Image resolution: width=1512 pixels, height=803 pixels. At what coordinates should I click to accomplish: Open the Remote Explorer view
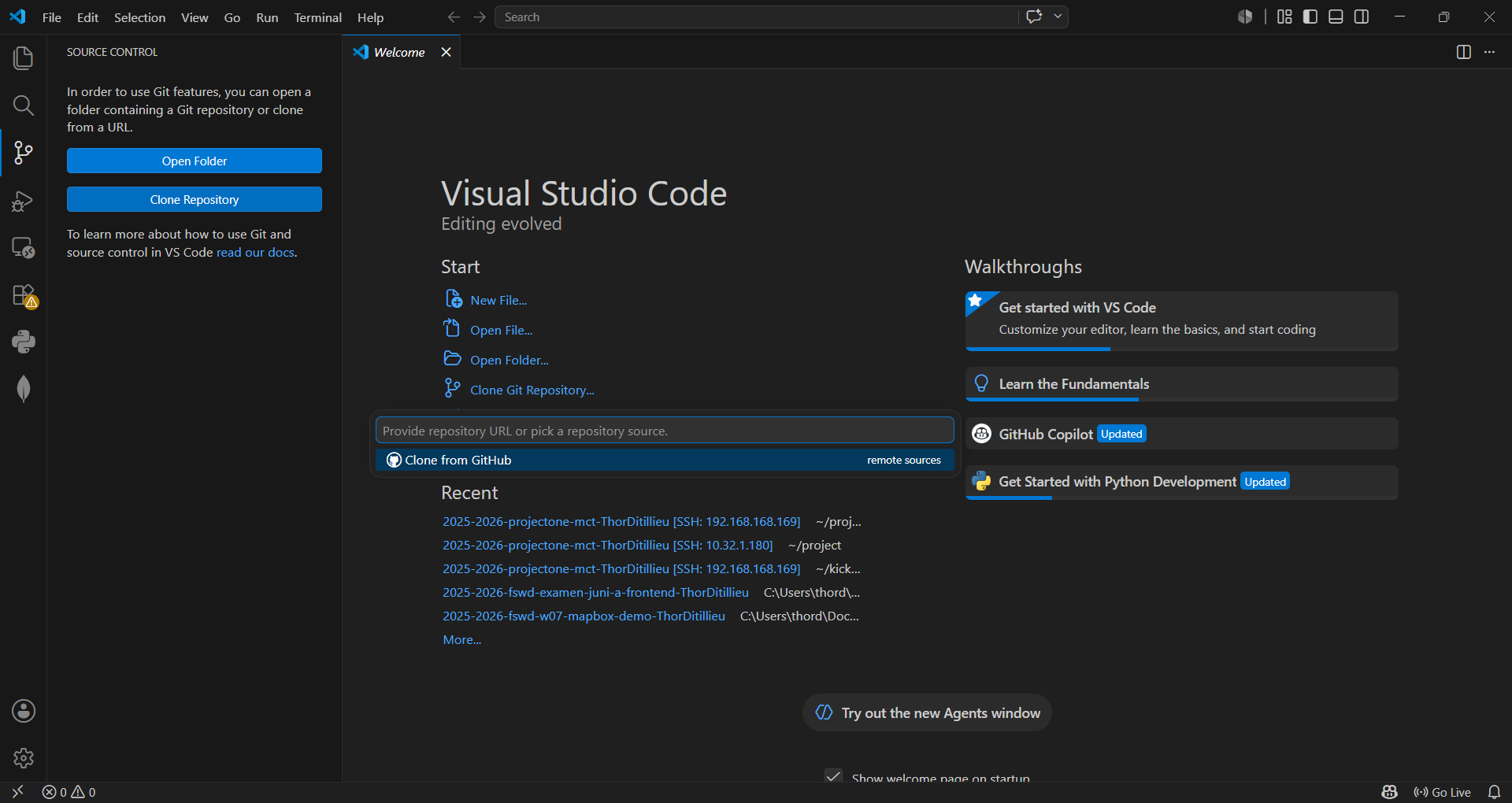23,247
